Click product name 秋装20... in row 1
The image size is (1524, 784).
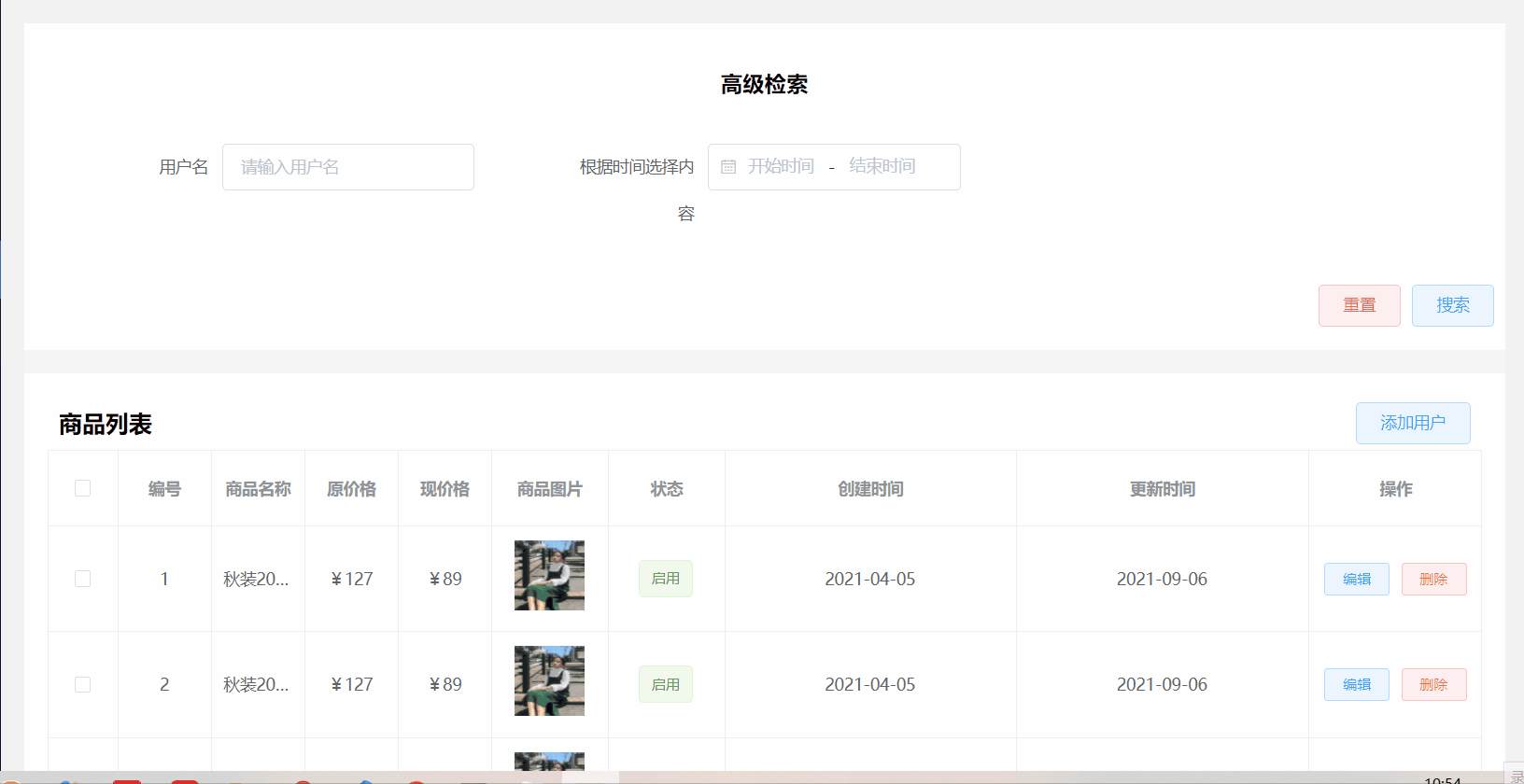(x=256, y=579)
